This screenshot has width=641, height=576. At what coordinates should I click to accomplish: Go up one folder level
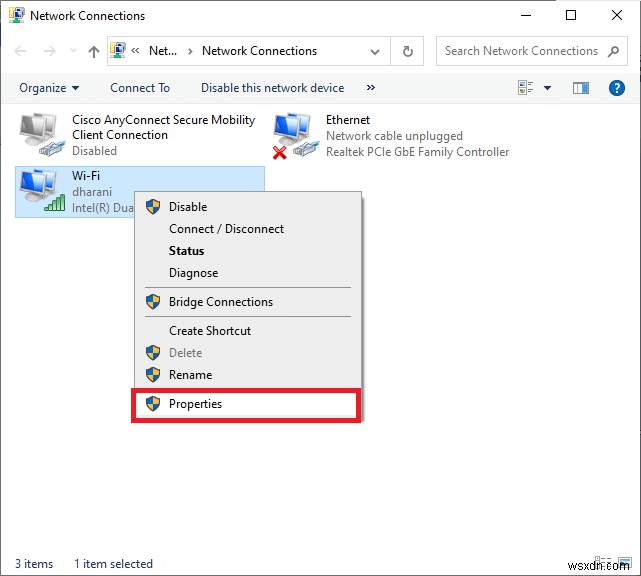pos(94,52)
